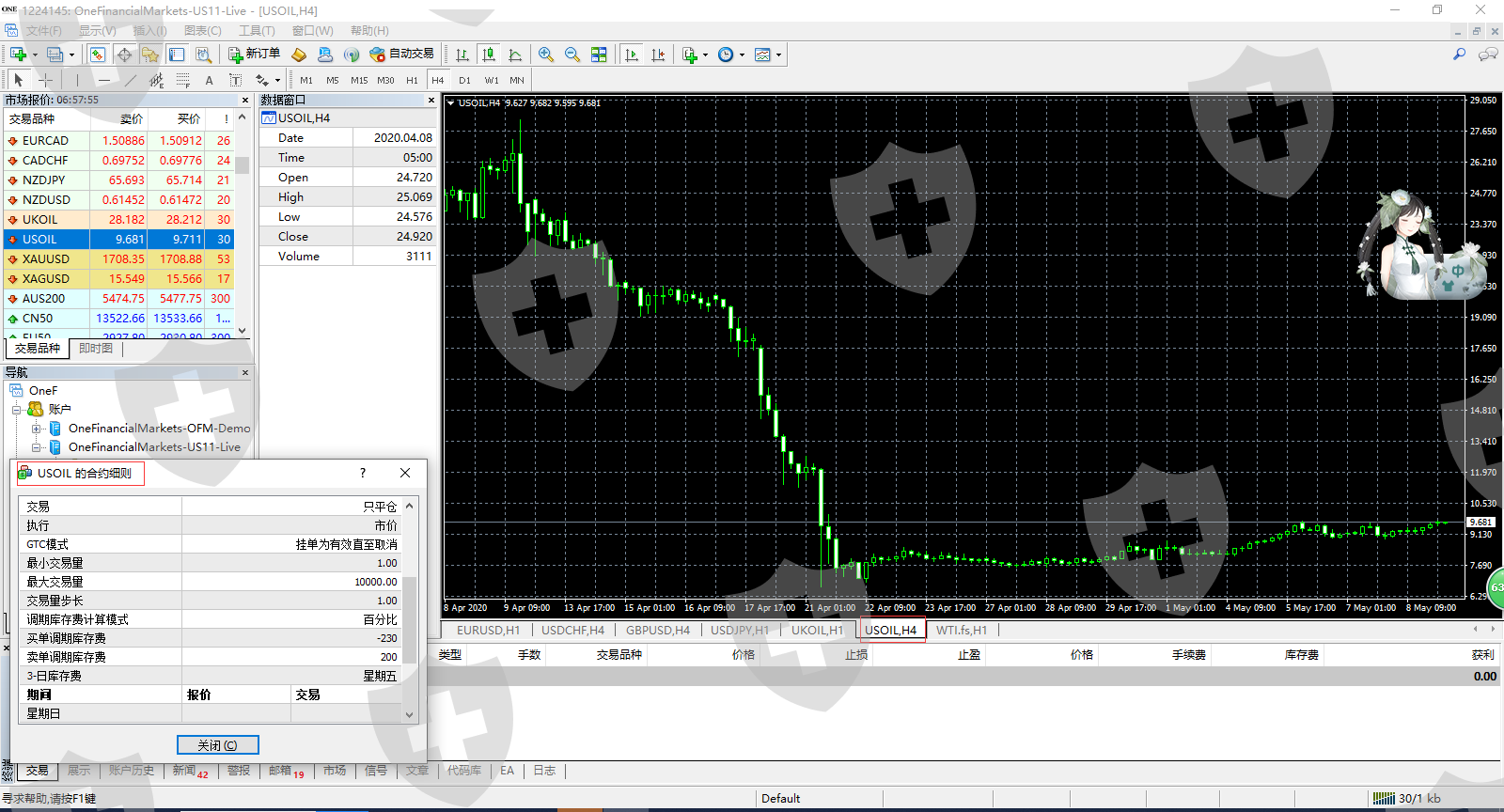Select the Fibonacci retracement tool
Image resolution: width=1504 pixels, height=812 pixels.
click(183, 81)
